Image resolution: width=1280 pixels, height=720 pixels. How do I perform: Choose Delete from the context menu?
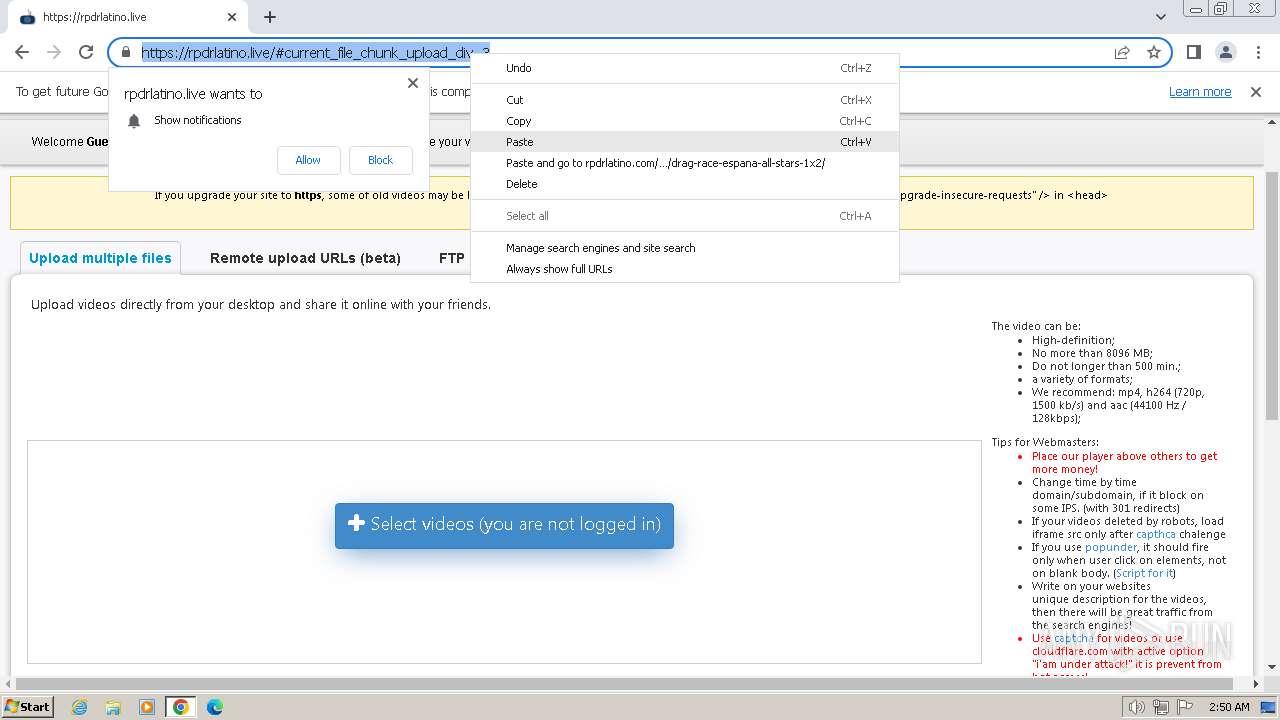(x=685, y=184)
